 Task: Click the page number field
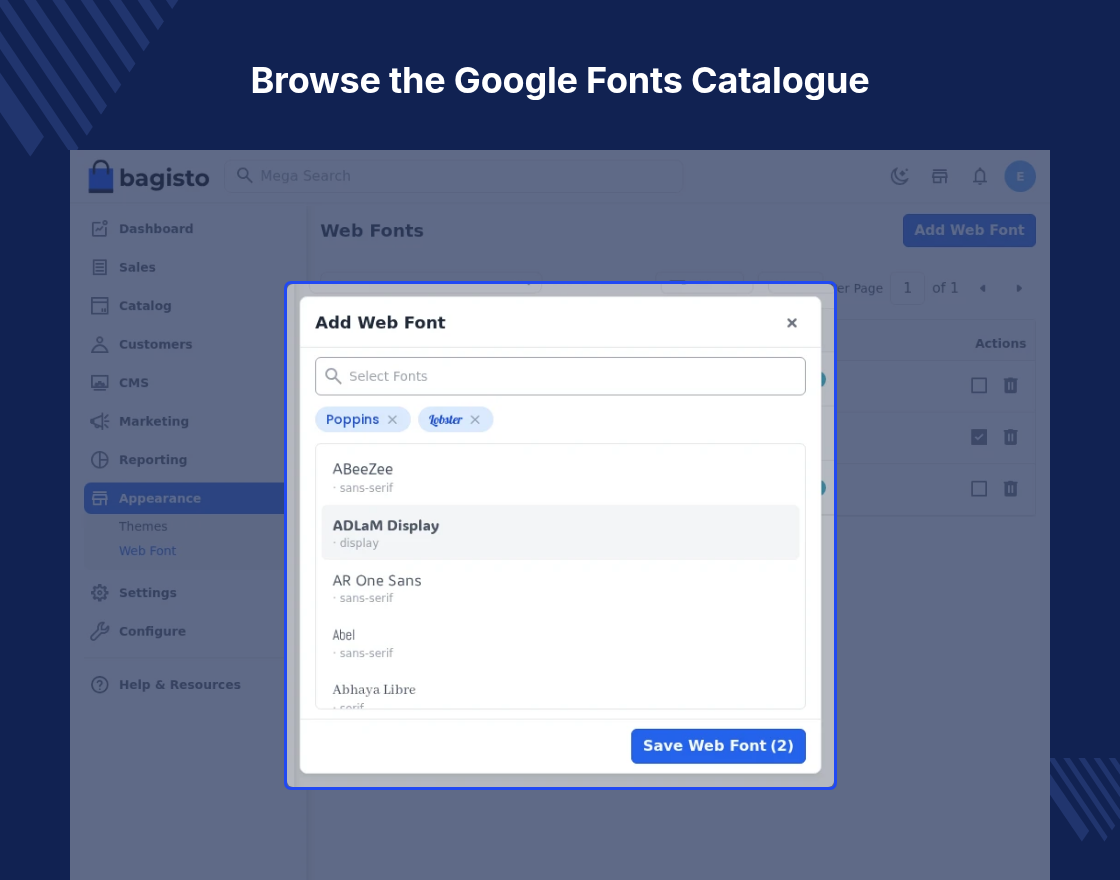[907, 289]
